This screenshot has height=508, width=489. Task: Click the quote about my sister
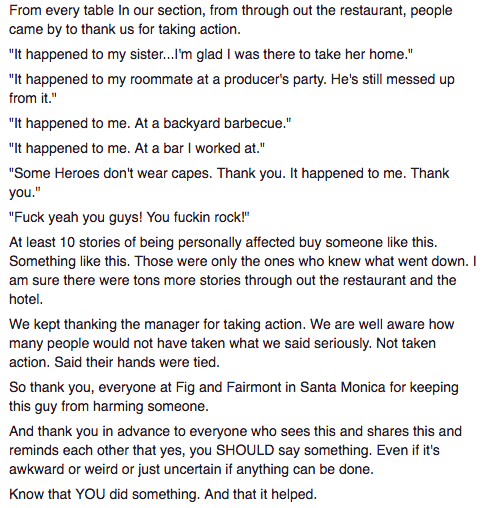211,54
